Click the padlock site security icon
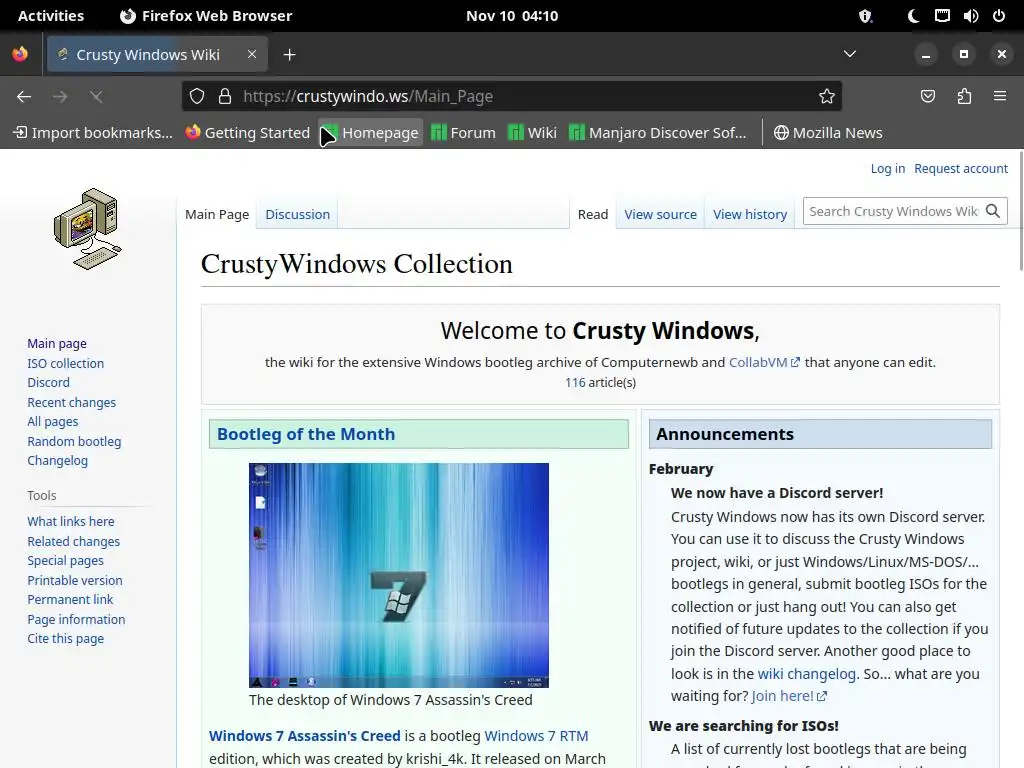Viewport: 1024px width, 768px height. coord(225,97)
